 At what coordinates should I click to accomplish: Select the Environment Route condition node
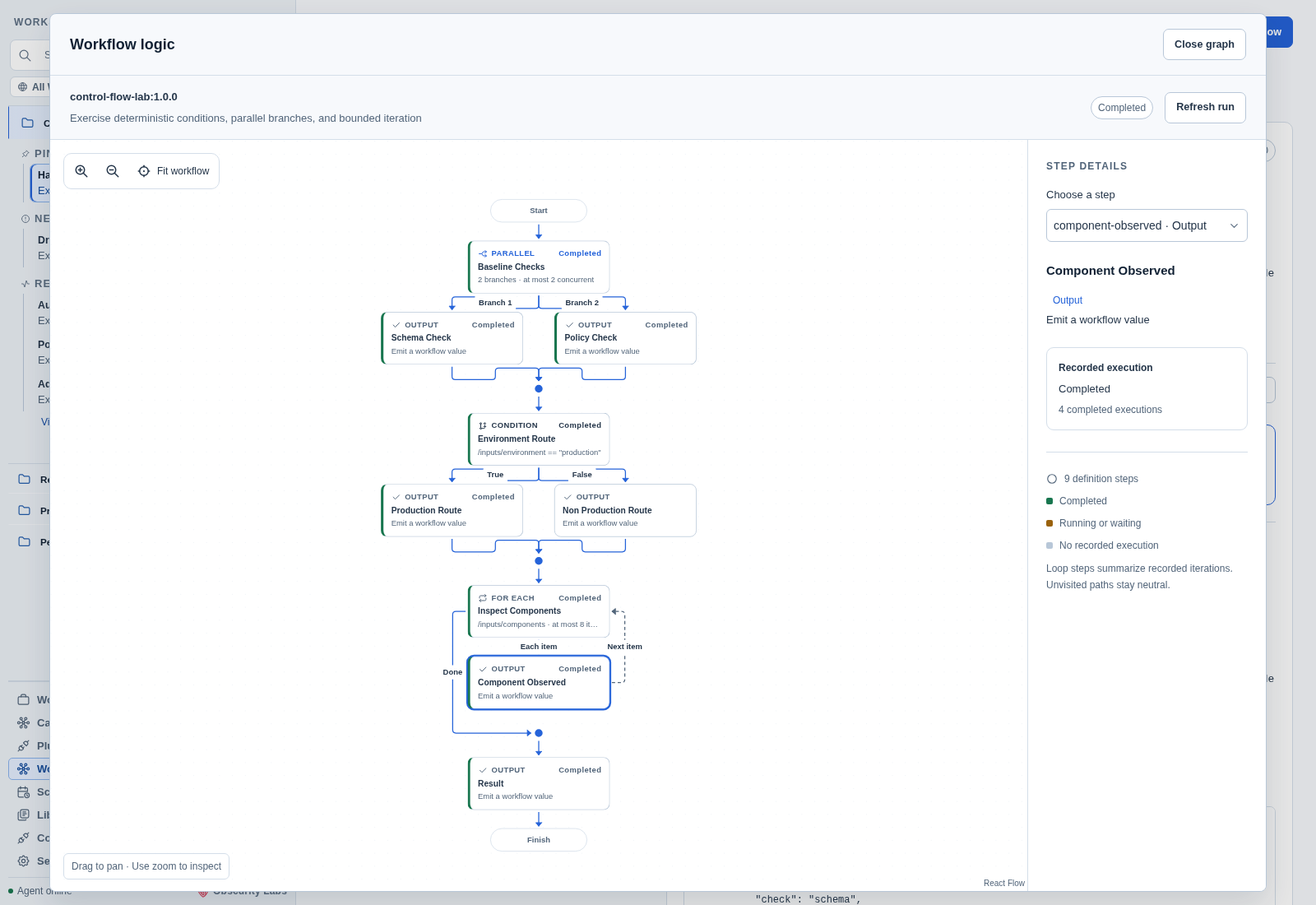pos(539,439)
